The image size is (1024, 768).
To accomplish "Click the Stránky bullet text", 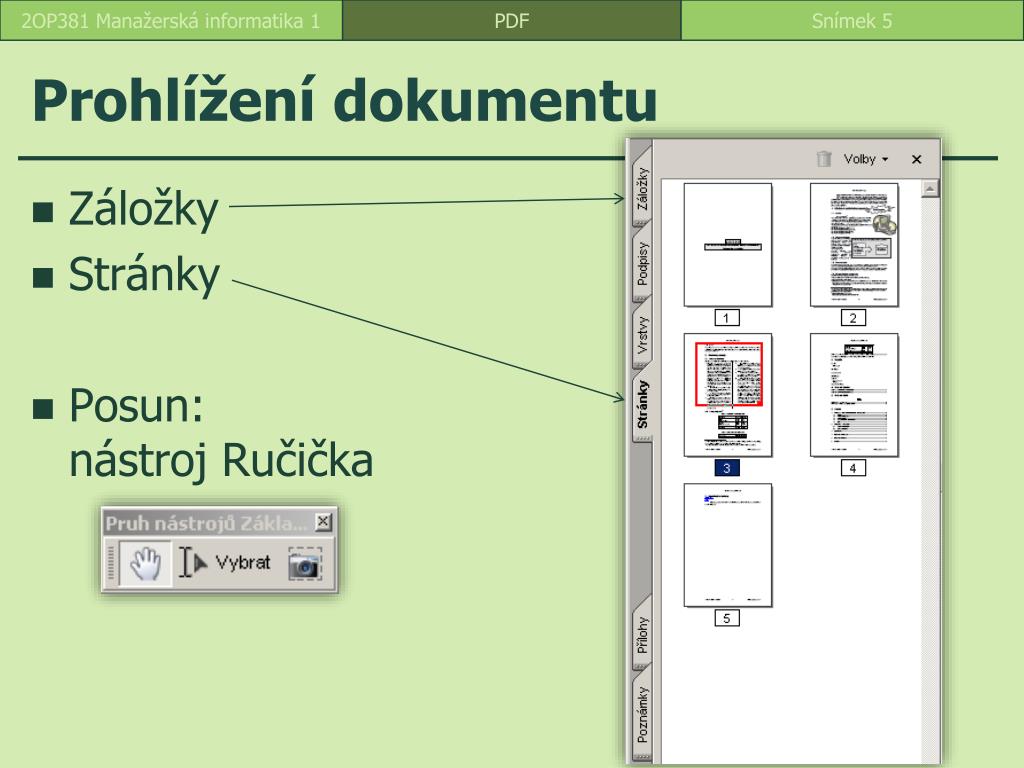I will click(144, 275).
